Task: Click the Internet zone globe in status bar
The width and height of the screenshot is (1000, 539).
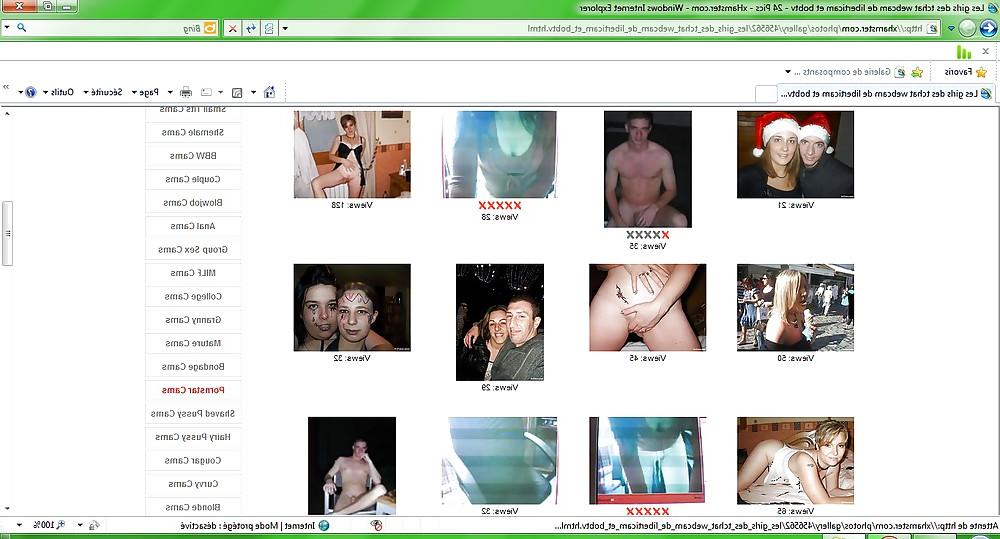Action: point(323,526)
